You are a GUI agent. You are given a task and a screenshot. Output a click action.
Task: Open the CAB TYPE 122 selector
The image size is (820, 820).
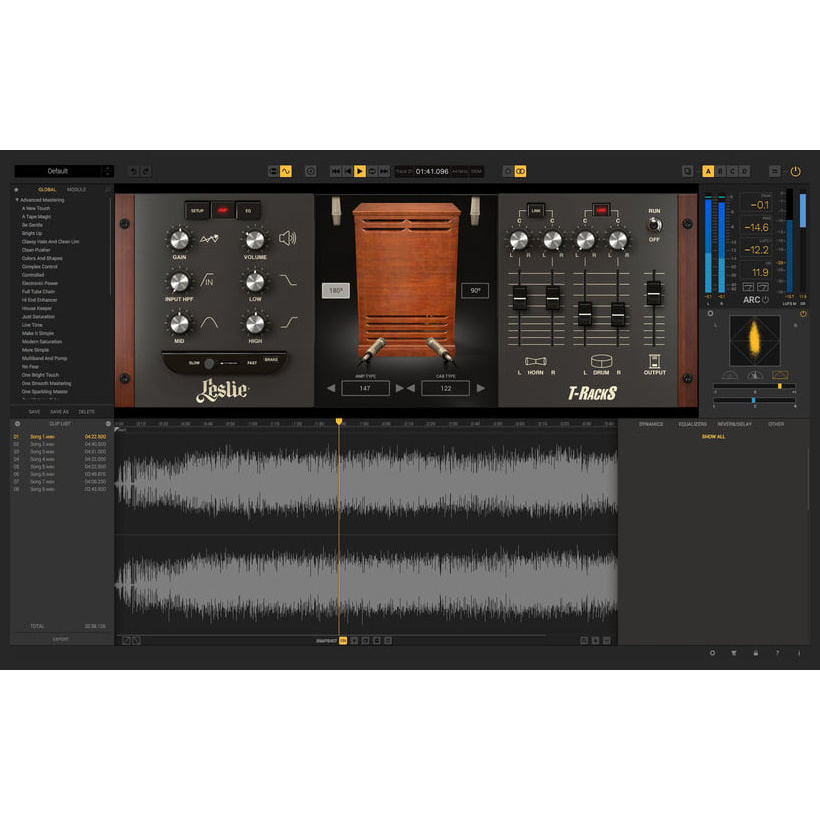tap(446, 389)
